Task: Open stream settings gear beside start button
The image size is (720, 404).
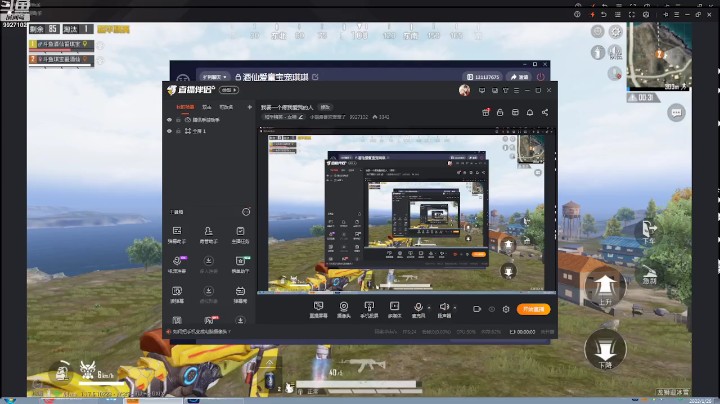Action: 506,309
